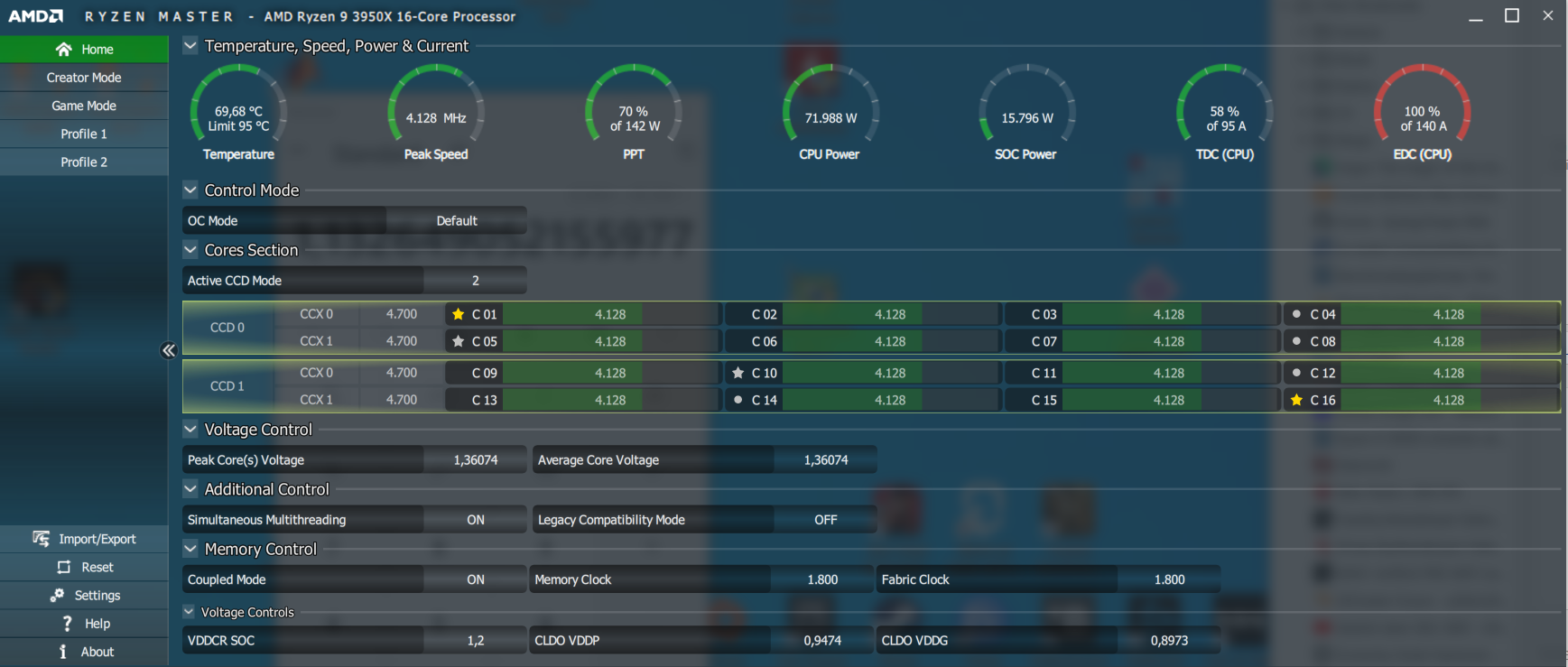Image resolution: width=1568 pixels, height=667 pixels.
Task: Open Profile 1
Action: [x=84, y=134]
